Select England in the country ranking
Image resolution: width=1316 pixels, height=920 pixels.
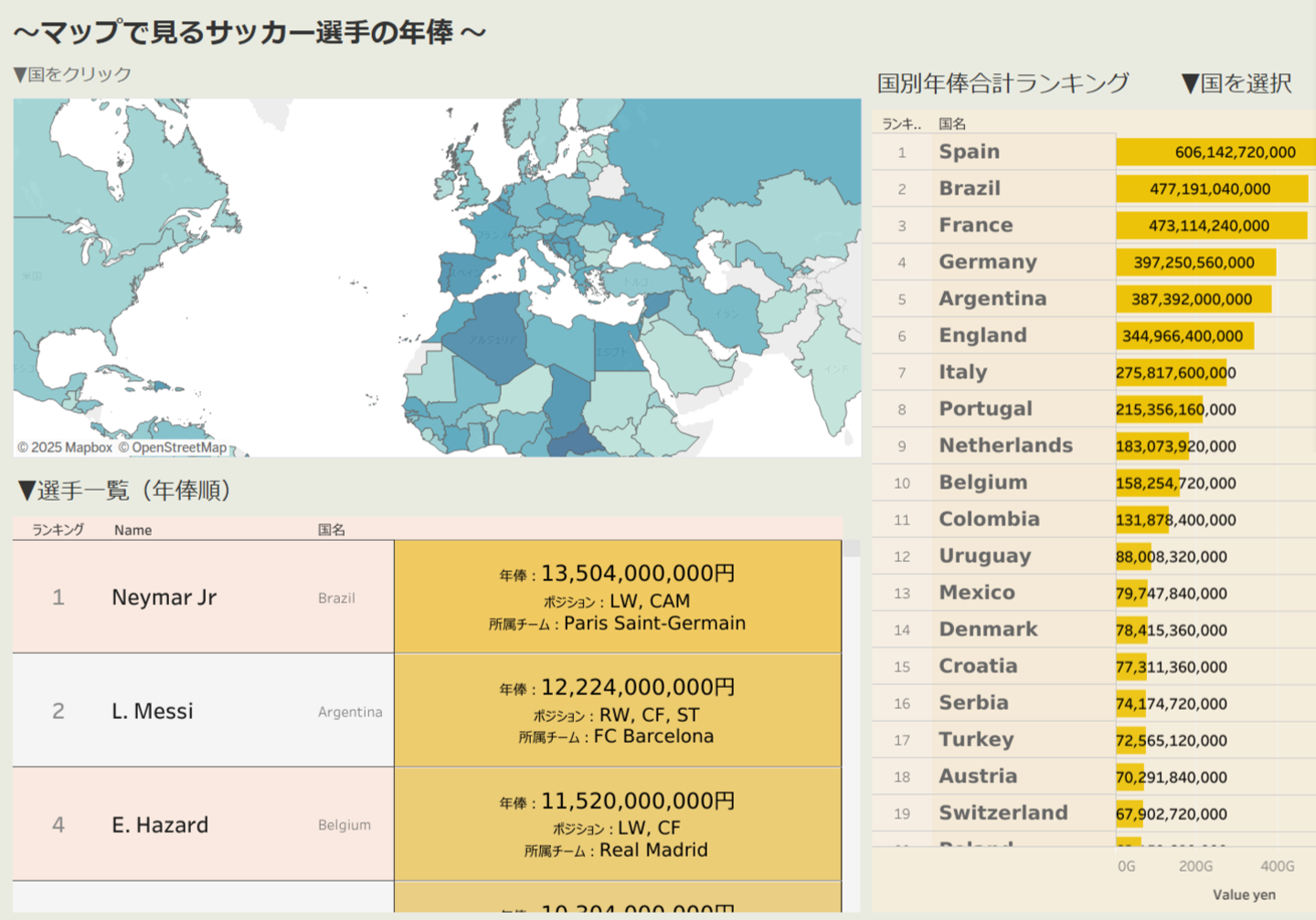pos(982,335)
